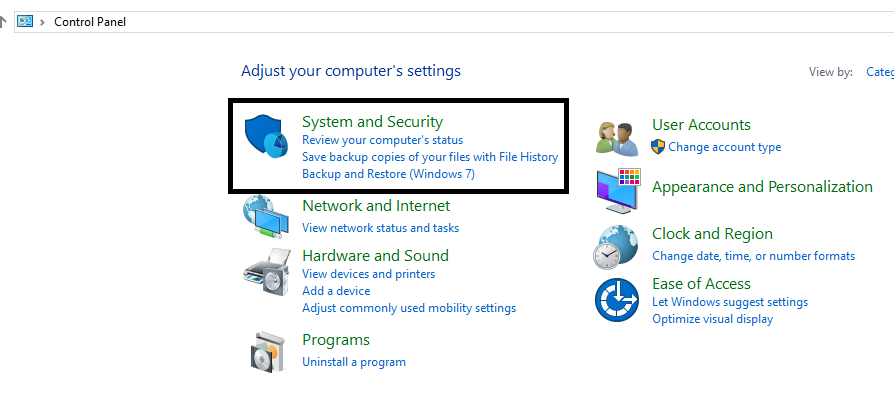Click the Network and Internet globe icon
Viewport: 894px width, 395px height.
pos(266,216)
